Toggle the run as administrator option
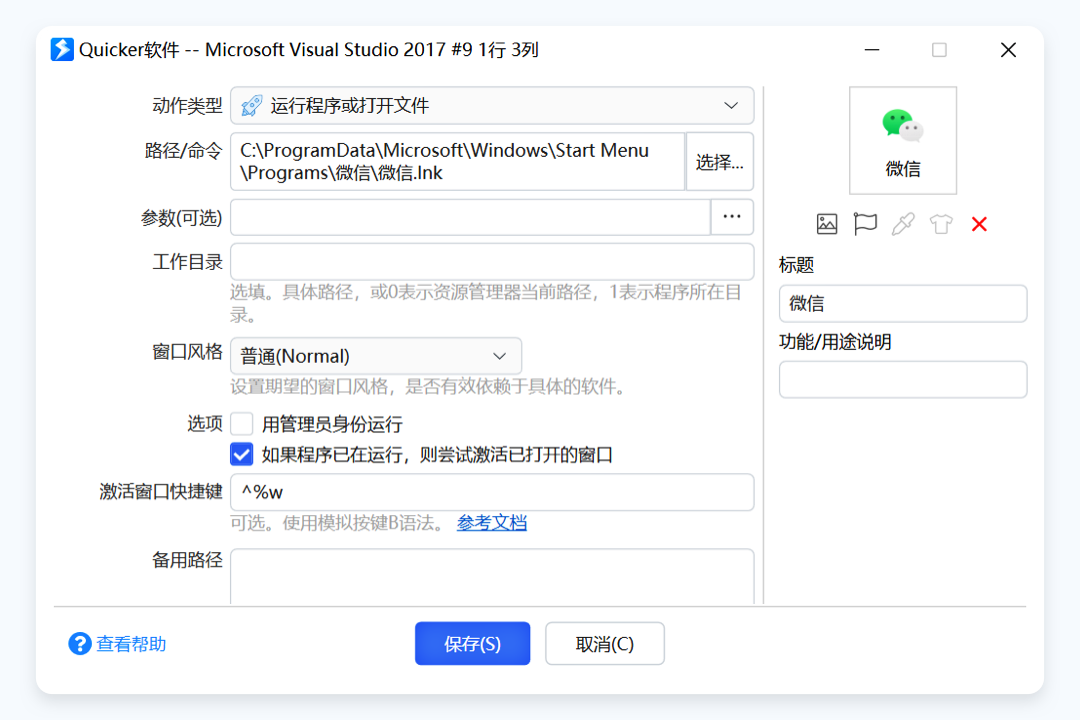Screen dimensions: 1080x720 [241, 423]
